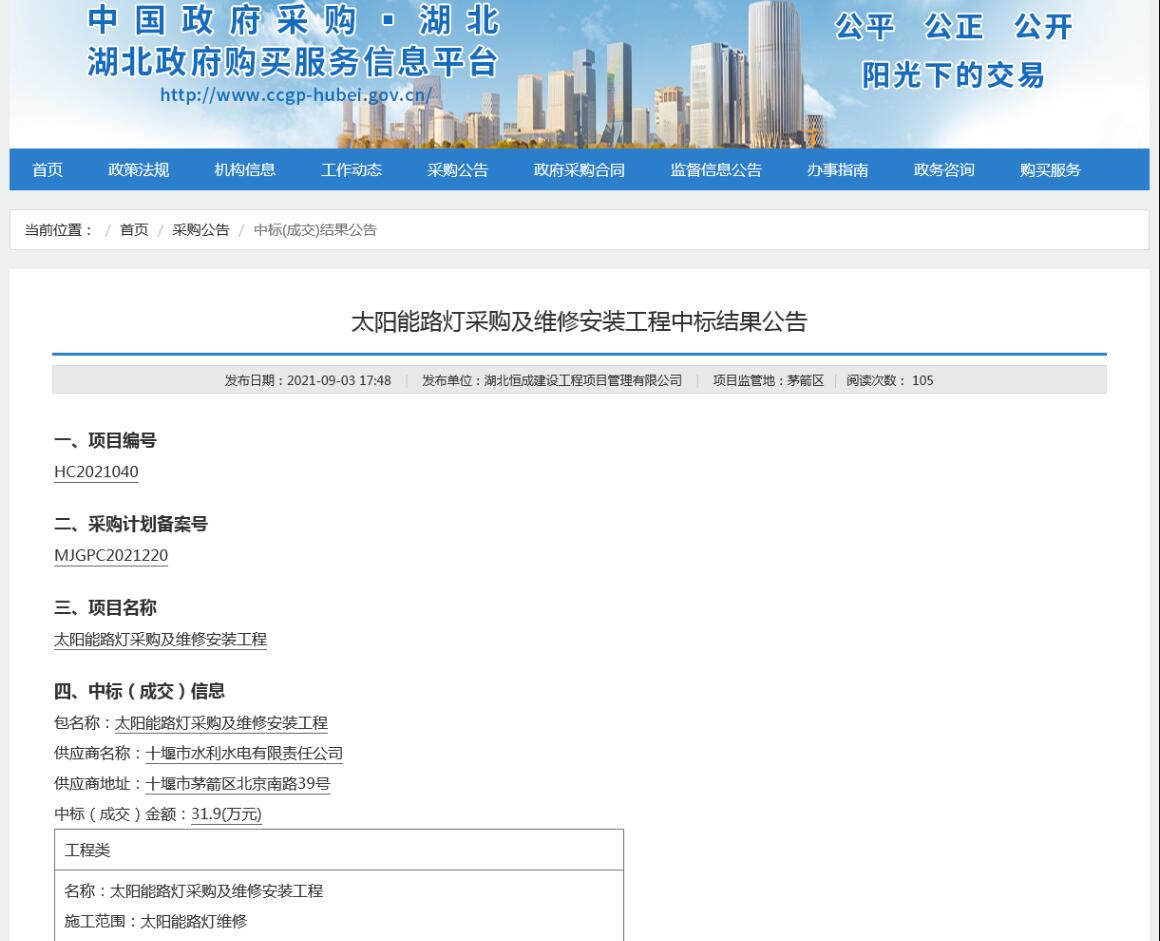
Task: Click the ccgp-hubei.gov.cn URL in the banner
Action: click(x=296, y=95)
